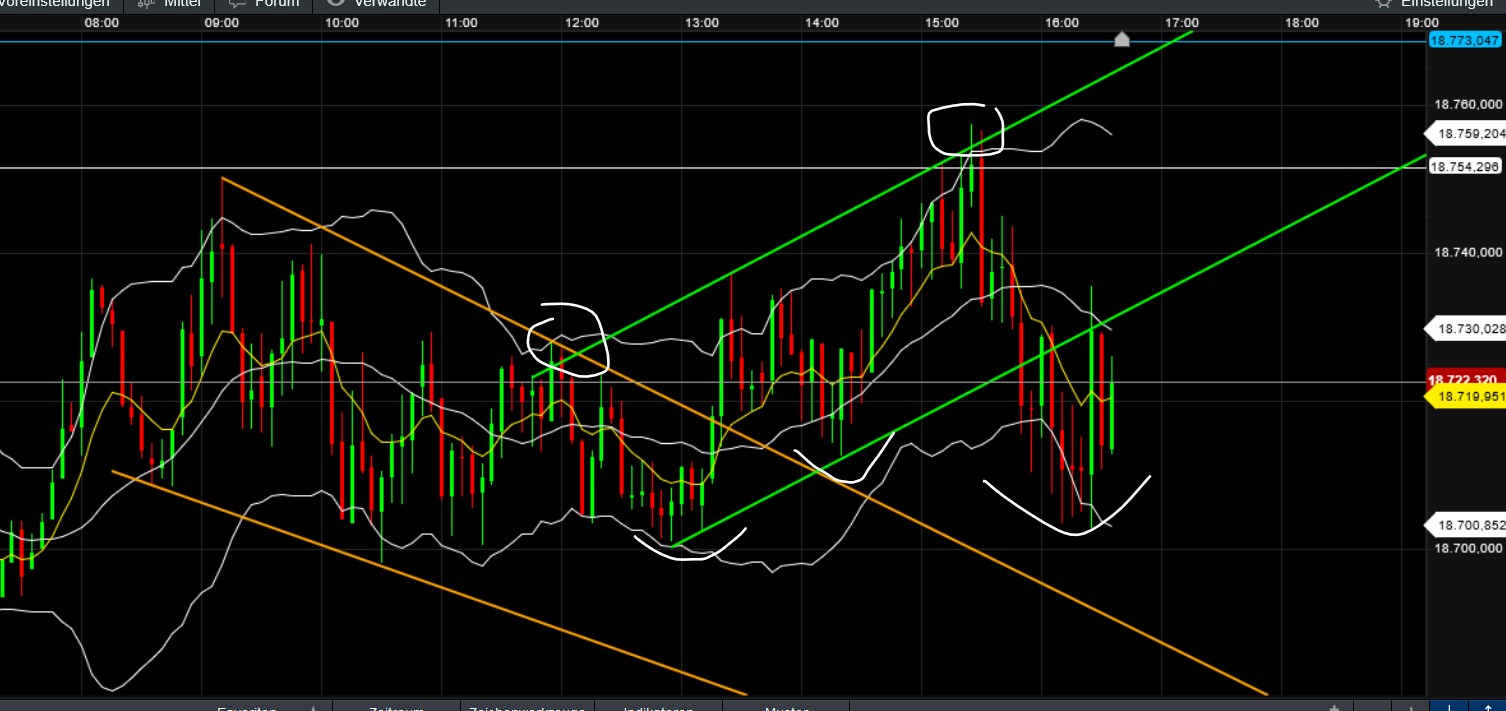Click the 14:00 time axis label

pos(822,21)
